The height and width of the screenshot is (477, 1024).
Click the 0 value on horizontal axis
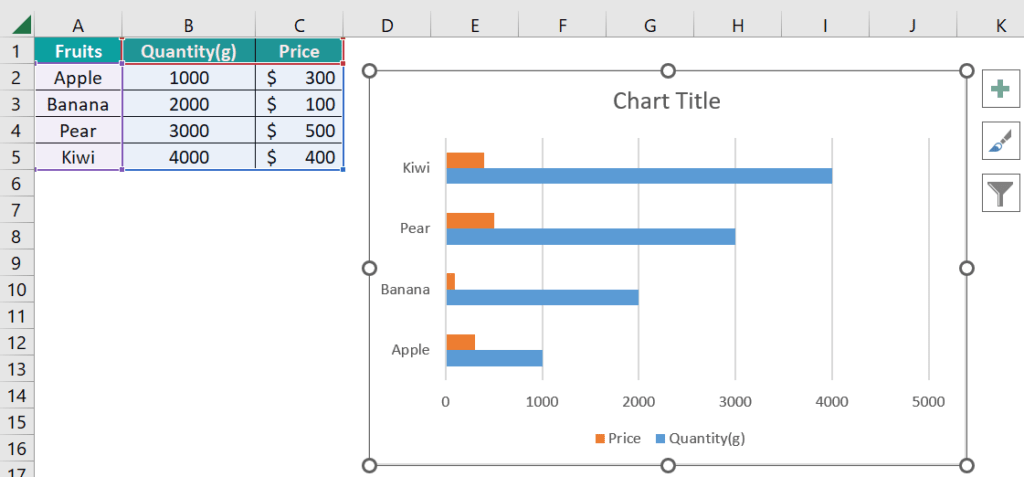tap(445, 402)
